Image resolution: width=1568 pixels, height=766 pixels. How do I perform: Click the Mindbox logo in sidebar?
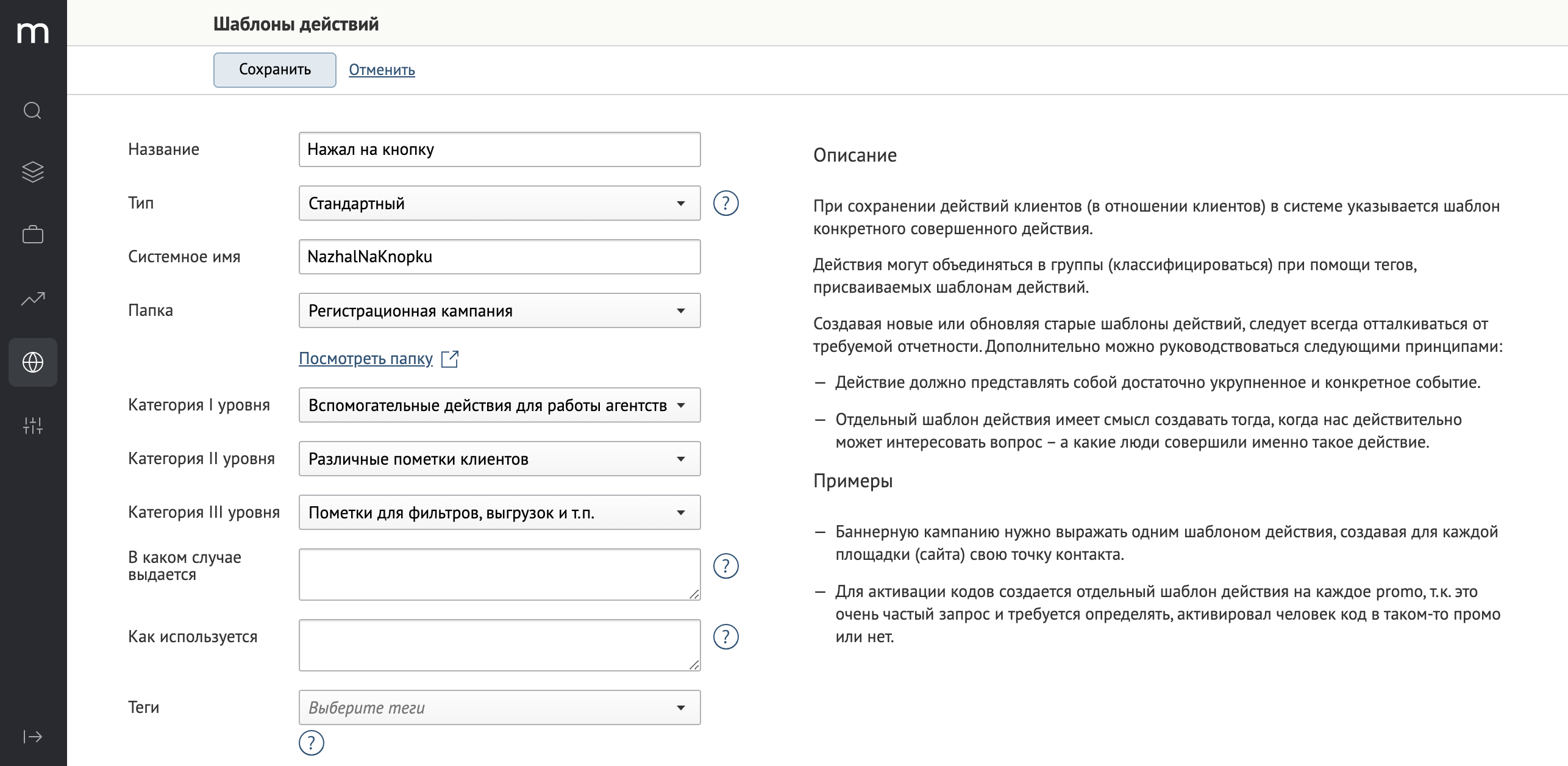(33, 32)
